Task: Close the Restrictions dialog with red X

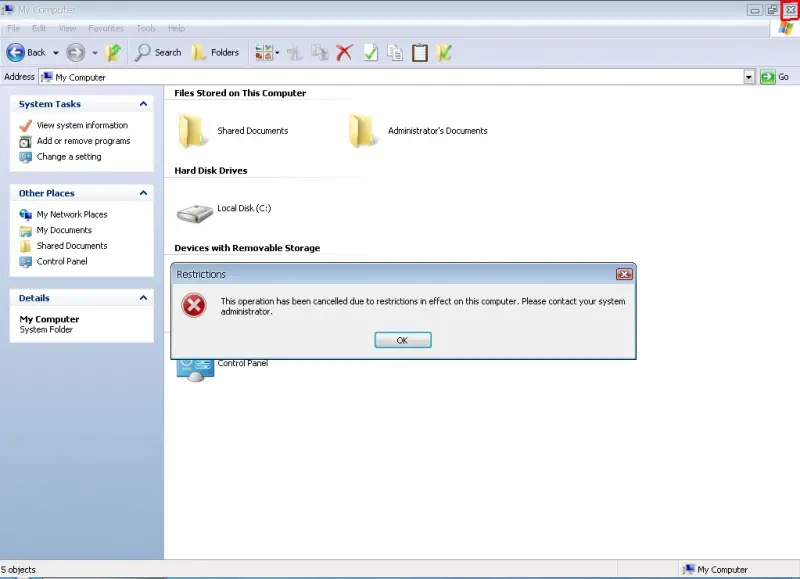Action: click(624, 274)
